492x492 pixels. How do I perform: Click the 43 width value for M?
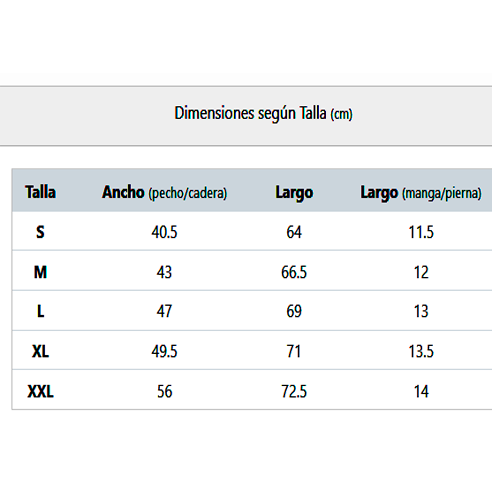pos(164,272)
